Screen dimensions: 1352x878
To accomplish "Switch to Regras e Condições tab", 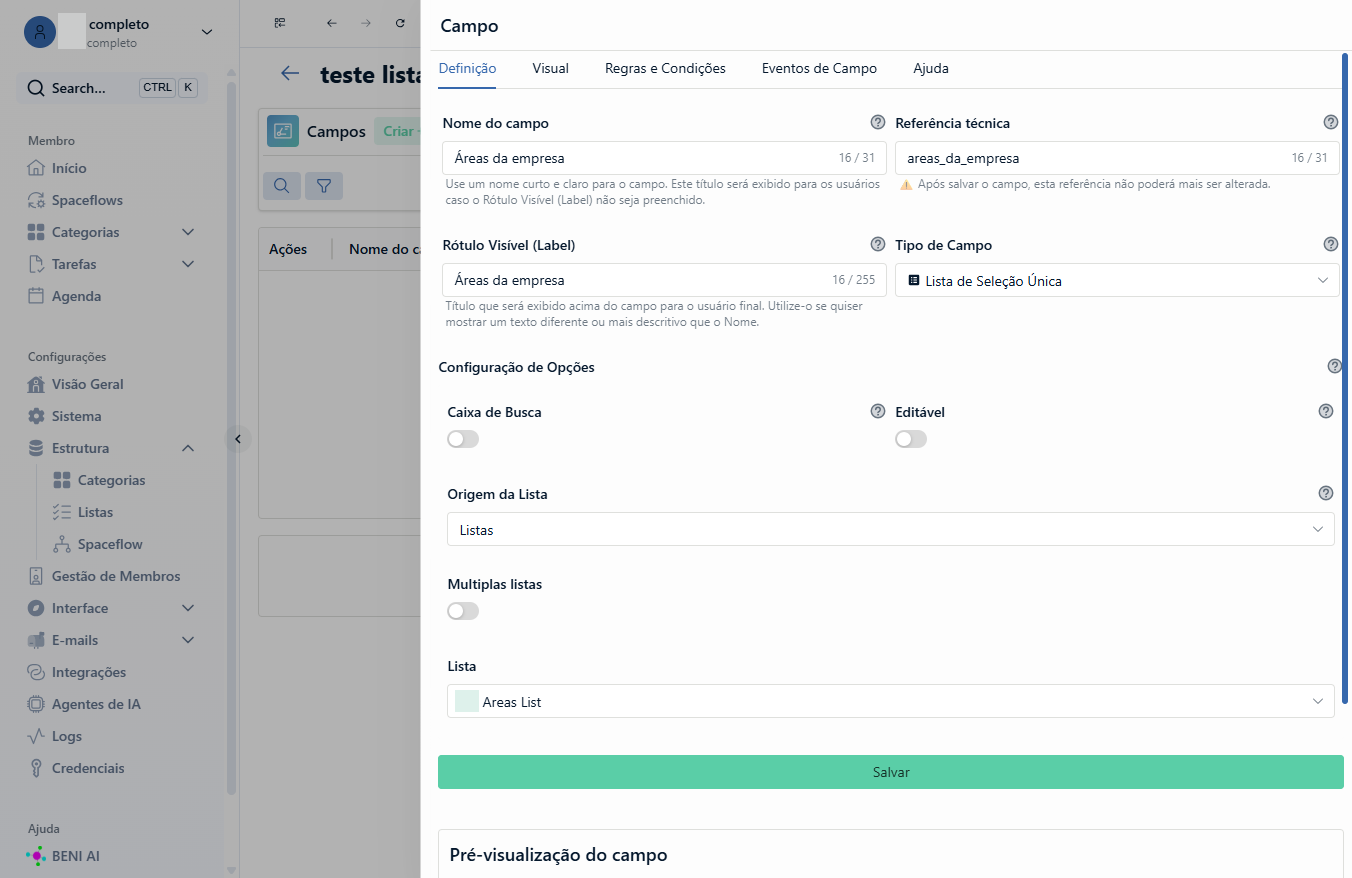I will click(665, 69).
